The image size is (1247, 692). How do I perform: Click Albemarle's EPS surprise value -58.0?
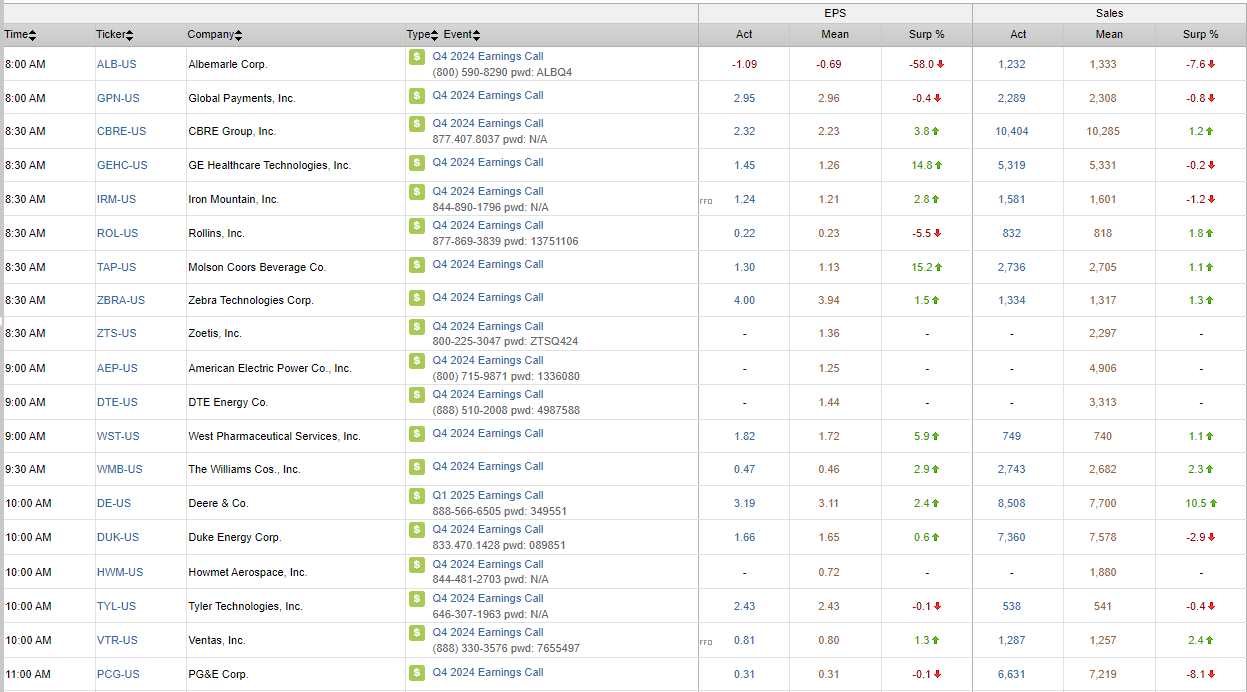point(921,64)
